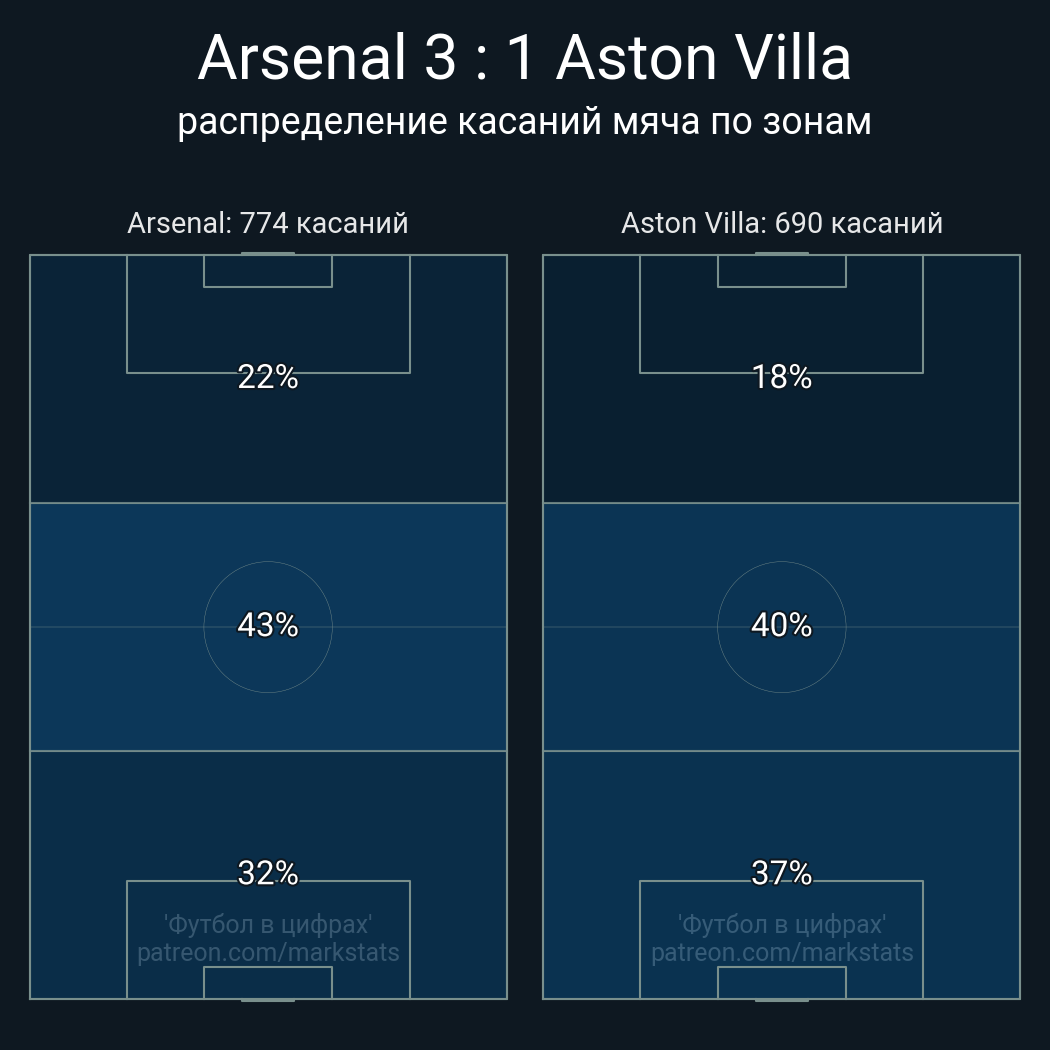Click 'Футбол в цифрах' watermark on Arsenal pitch
The width and height of the screenshot is (1050, 1050).
click(268, 924)
